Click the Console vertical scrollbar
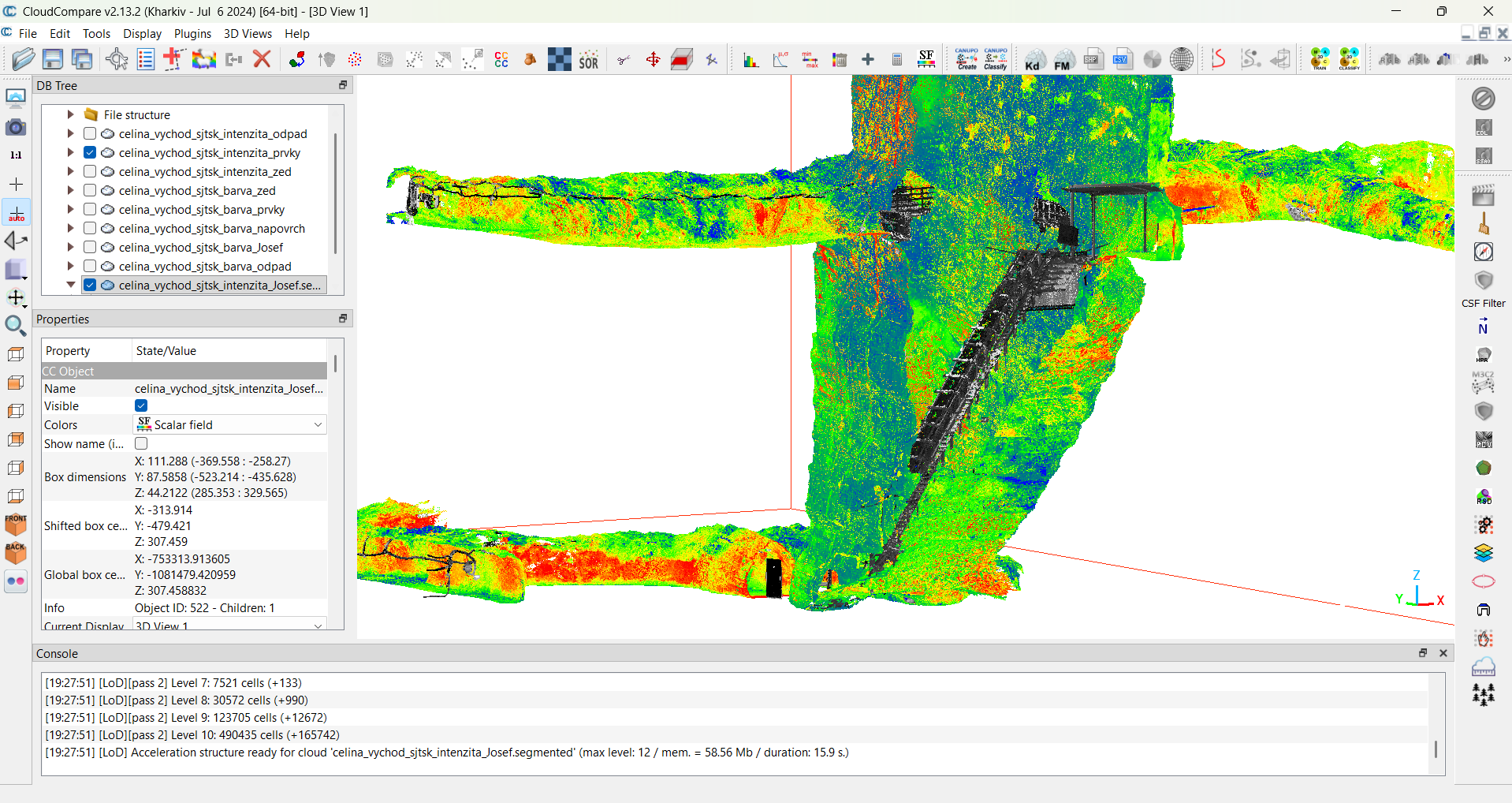The image size is (1512, 803). click(1436, 748)
